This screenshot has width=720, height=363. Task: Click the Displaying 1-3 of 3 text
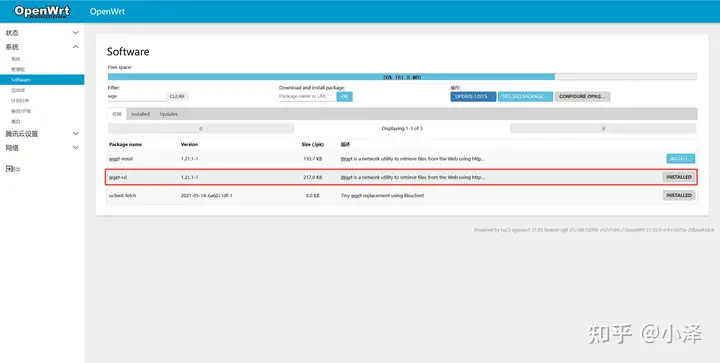[402, 128]
